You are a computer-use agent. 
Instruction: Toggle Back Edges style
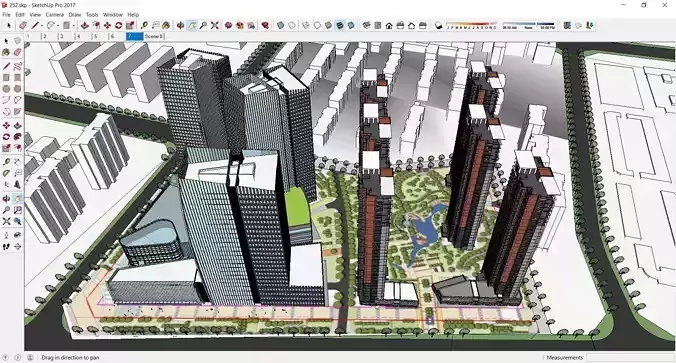click(x=292, y=25)
